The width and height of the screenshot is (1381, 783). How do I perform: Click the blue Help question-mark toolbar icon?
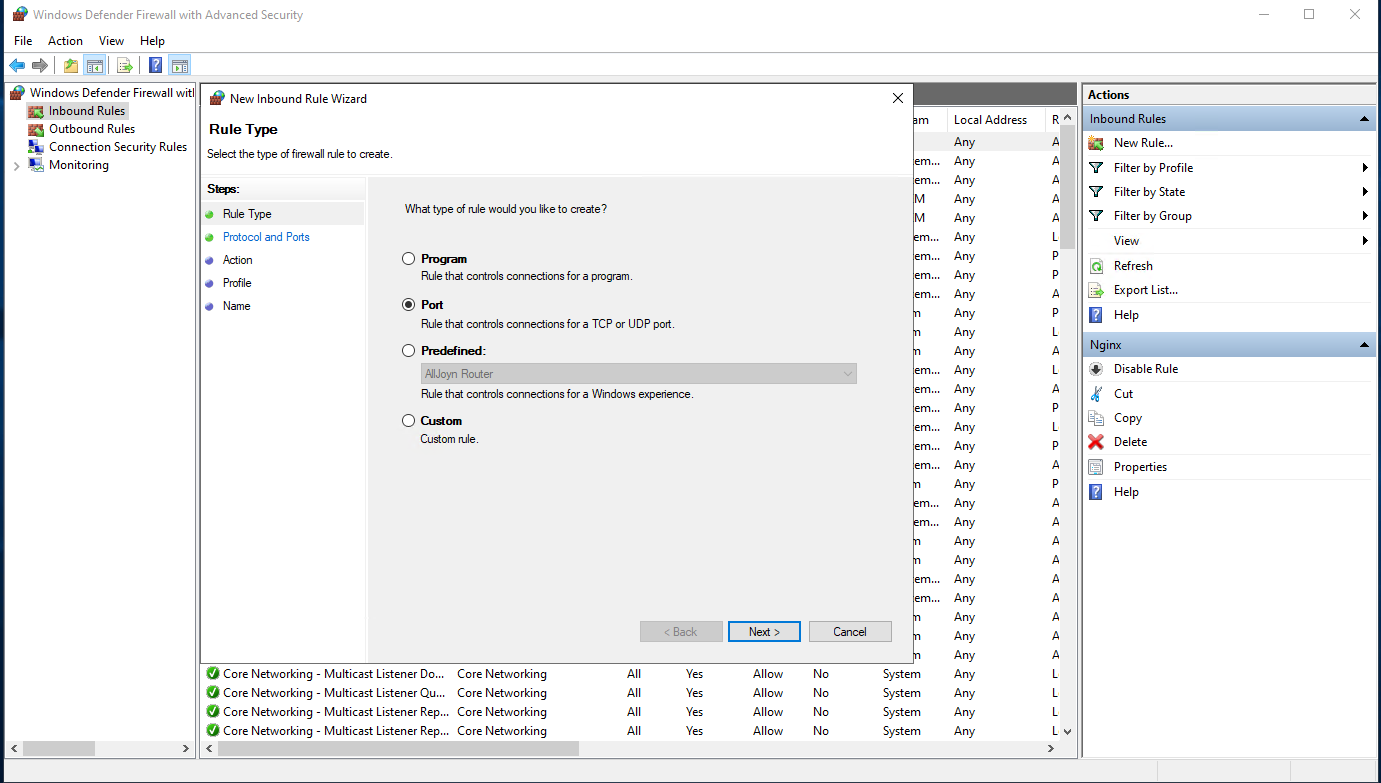click(x=156, y=66)
